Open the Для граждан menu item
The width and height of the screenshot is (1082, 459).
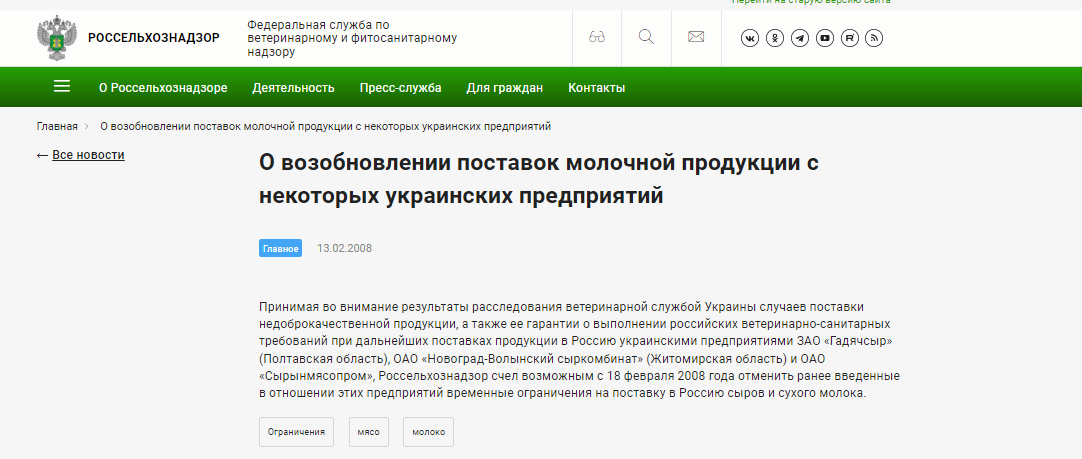point(504,88)
